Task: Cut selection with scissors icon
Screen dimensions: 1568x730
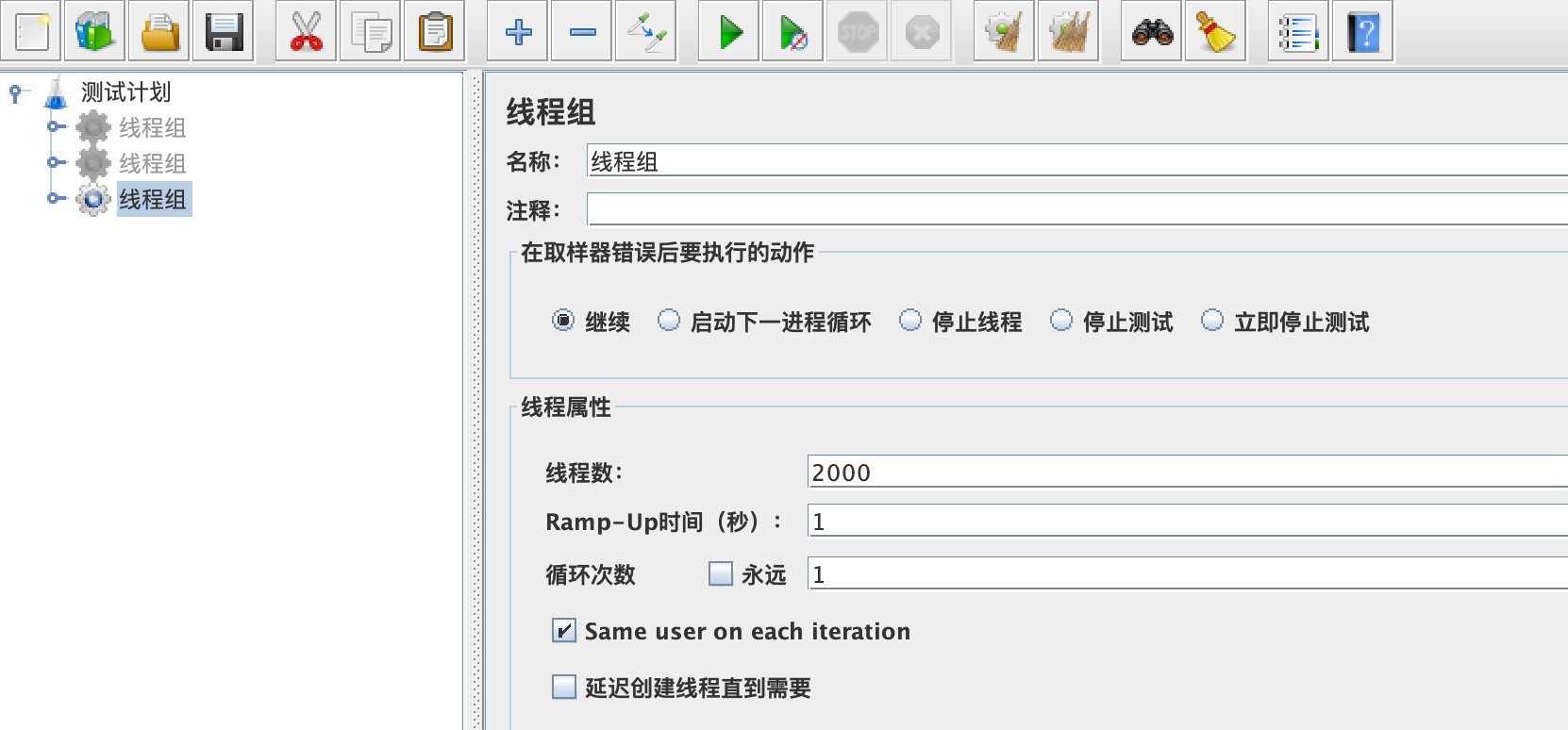Action: (306, 31)
